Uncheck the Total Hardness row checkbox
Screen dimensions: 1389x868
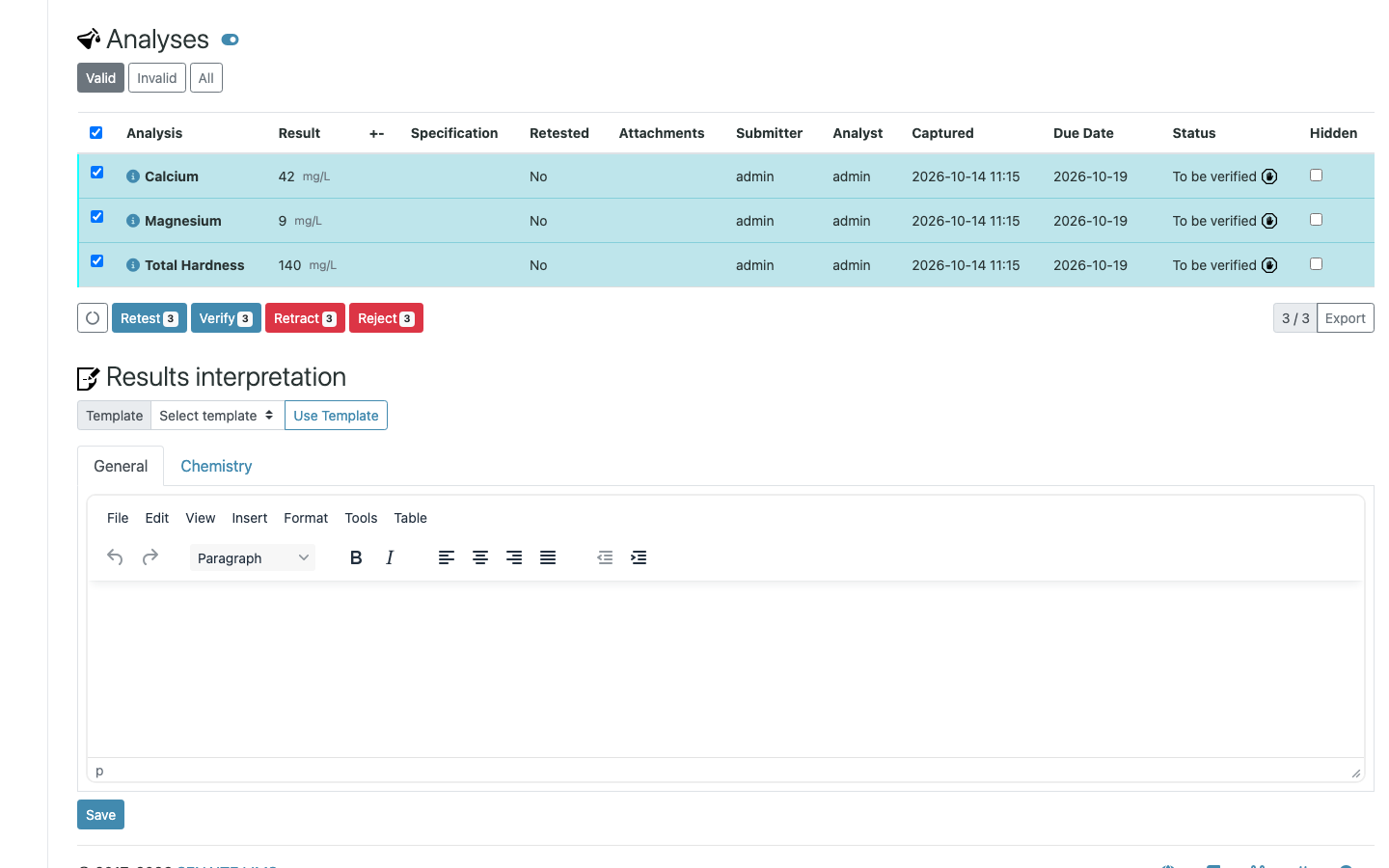click(x=96, y=261)
